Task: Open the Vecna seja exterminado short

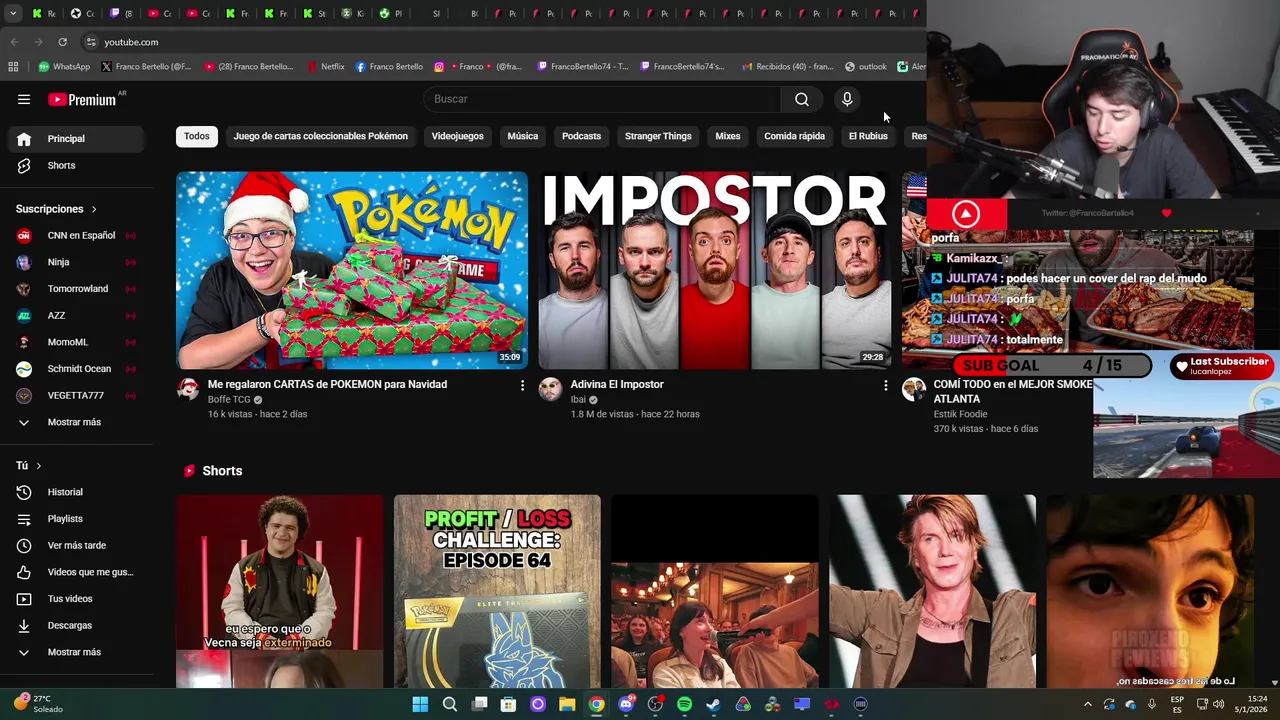Action: pyautogui.click(x=280, y=591)
